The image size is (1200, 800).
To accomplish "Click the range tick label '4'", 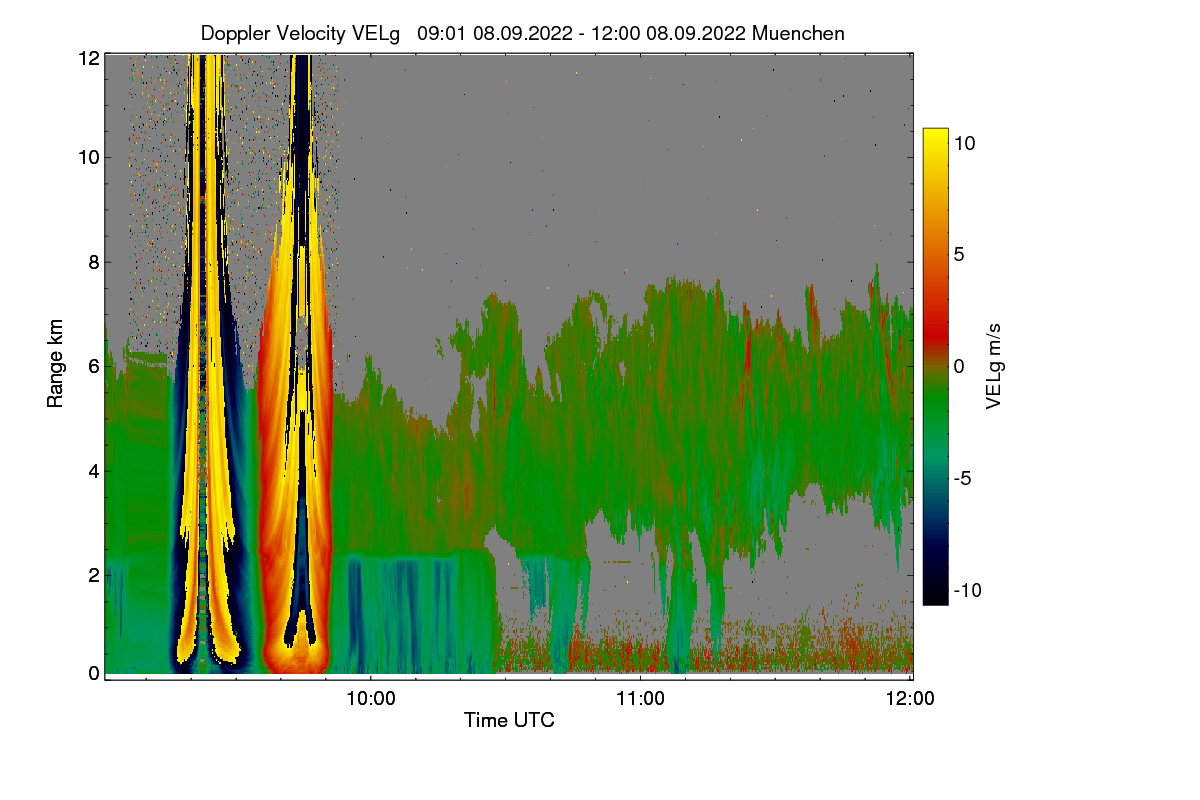I will tap(94, 471).
